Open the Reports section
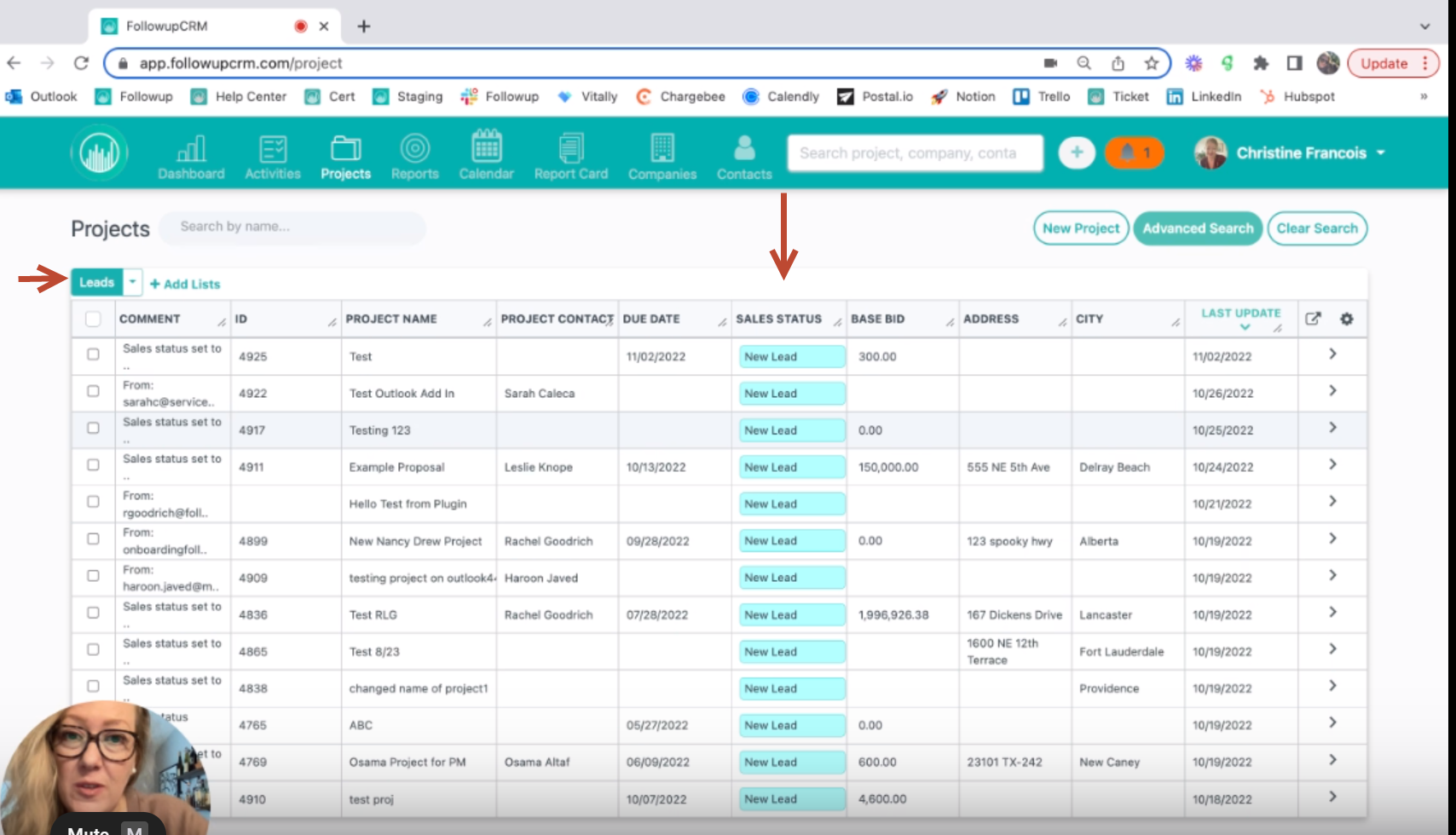The height and width of the screenshot is (835, 1456). point(414,153)
